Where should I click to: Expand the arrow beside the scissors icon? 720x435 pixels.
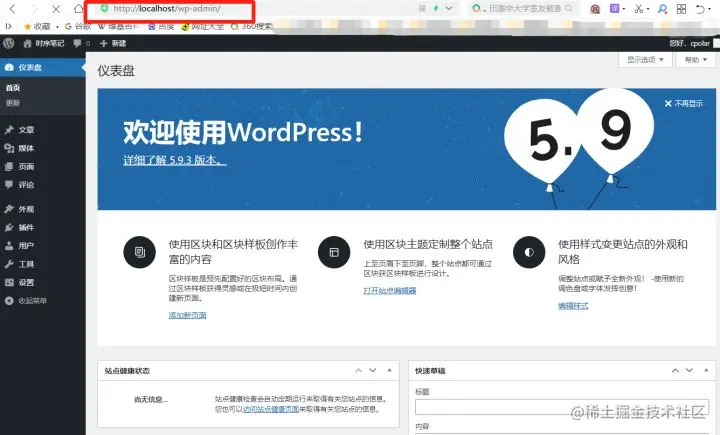(x=648, y=9)
